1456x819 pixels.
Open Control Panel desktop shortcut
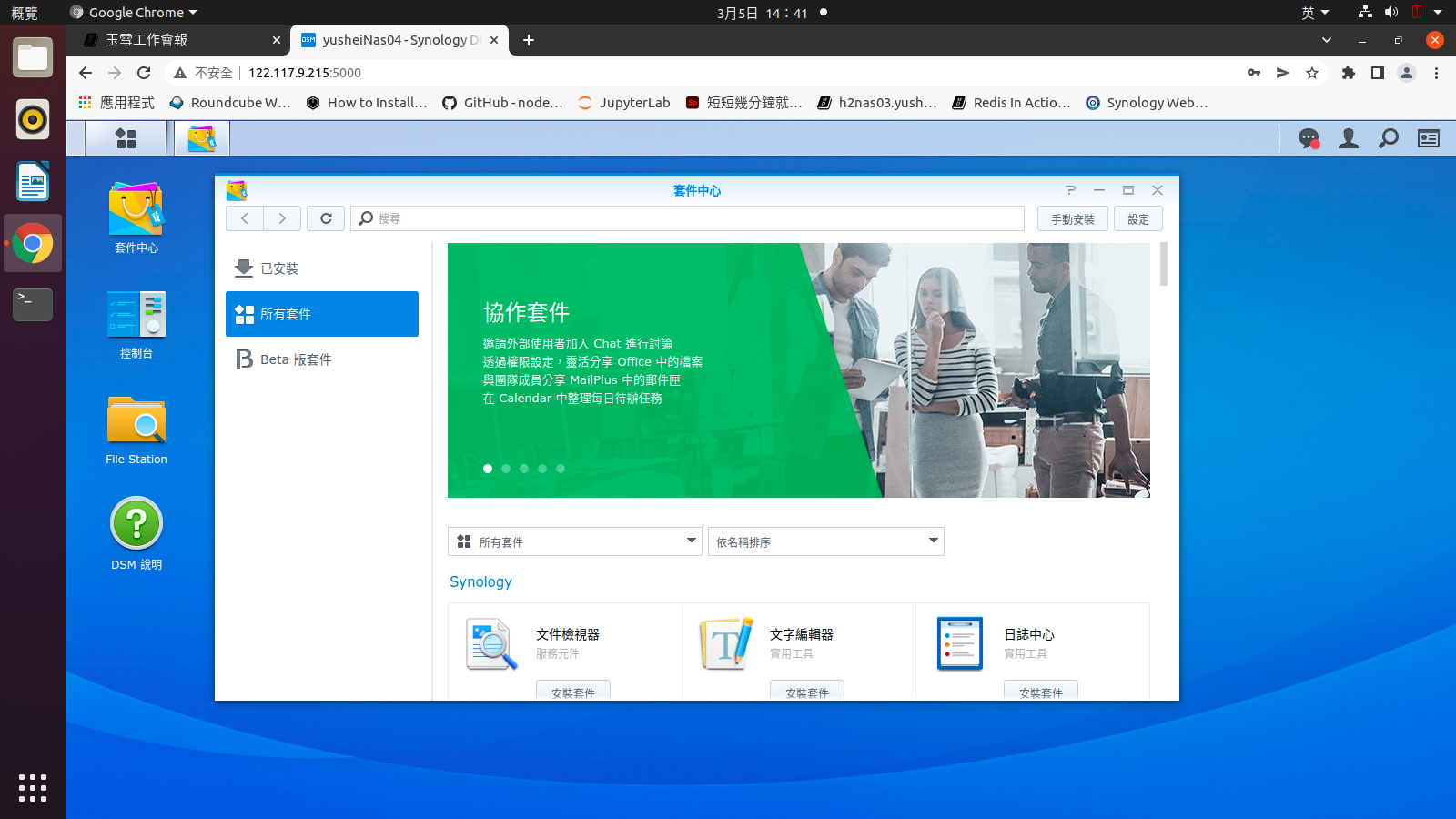click(x=136, y=325)
